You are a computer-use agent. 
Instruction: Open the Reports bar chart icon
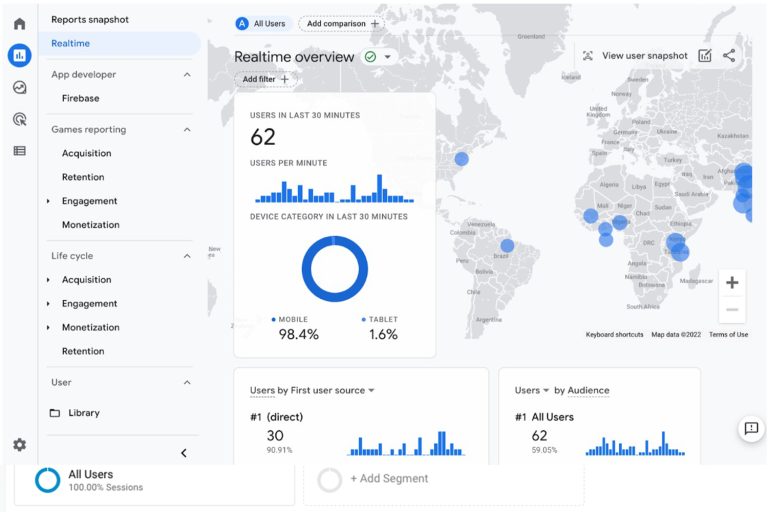tap(19, 56)
